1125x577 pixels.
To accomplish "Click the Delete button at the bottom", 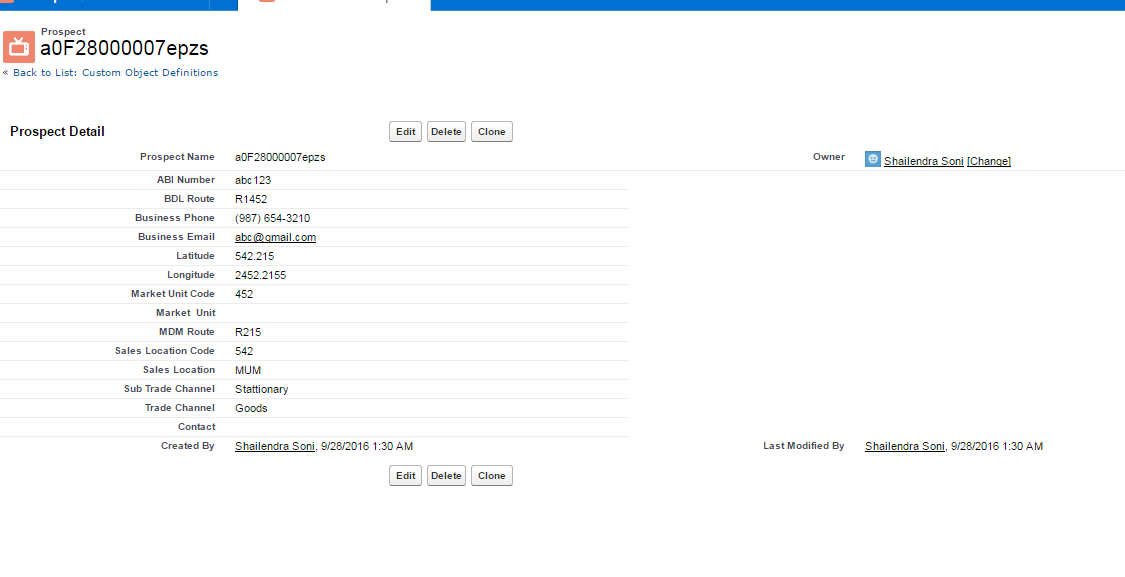I will tap(446, 475).
